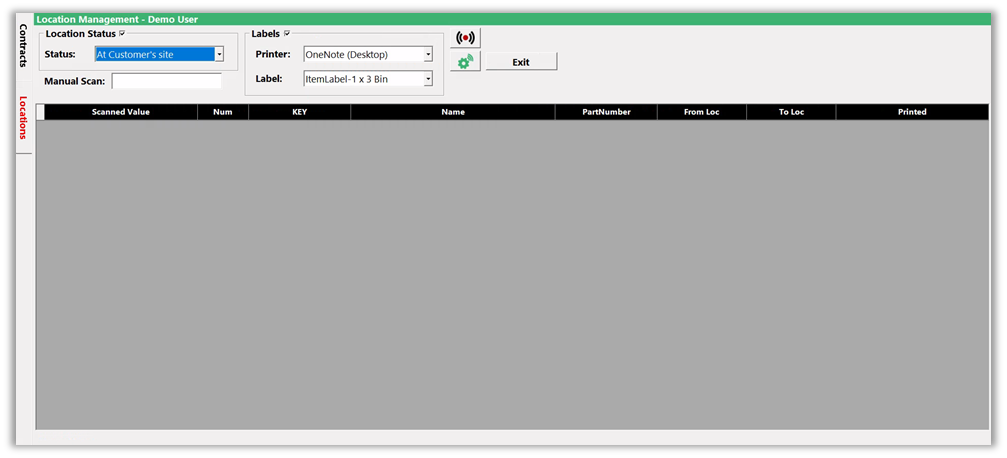Select the KEY column header
This screenshot has height=458, width=1007.
(299, 112)
